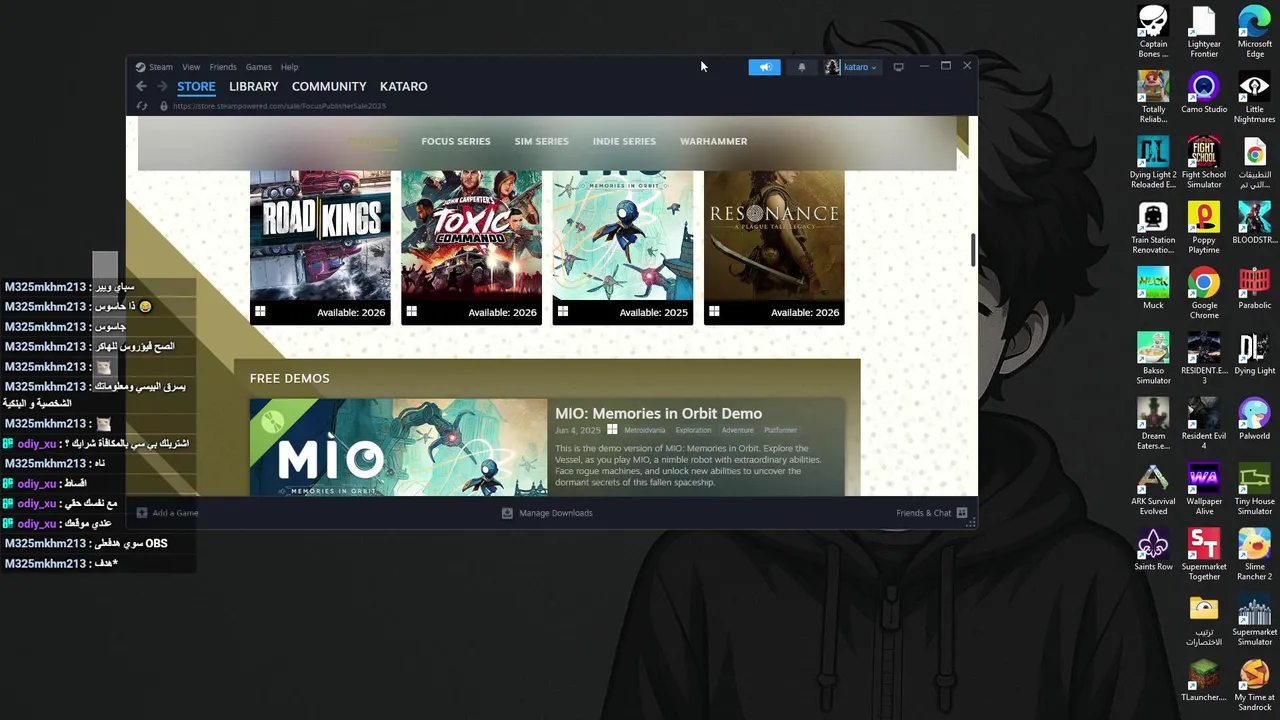Jump to INDIE SERIES section
Image resolution: width=1280 pixels, height=720 pixels.
(x=624, y=141)
